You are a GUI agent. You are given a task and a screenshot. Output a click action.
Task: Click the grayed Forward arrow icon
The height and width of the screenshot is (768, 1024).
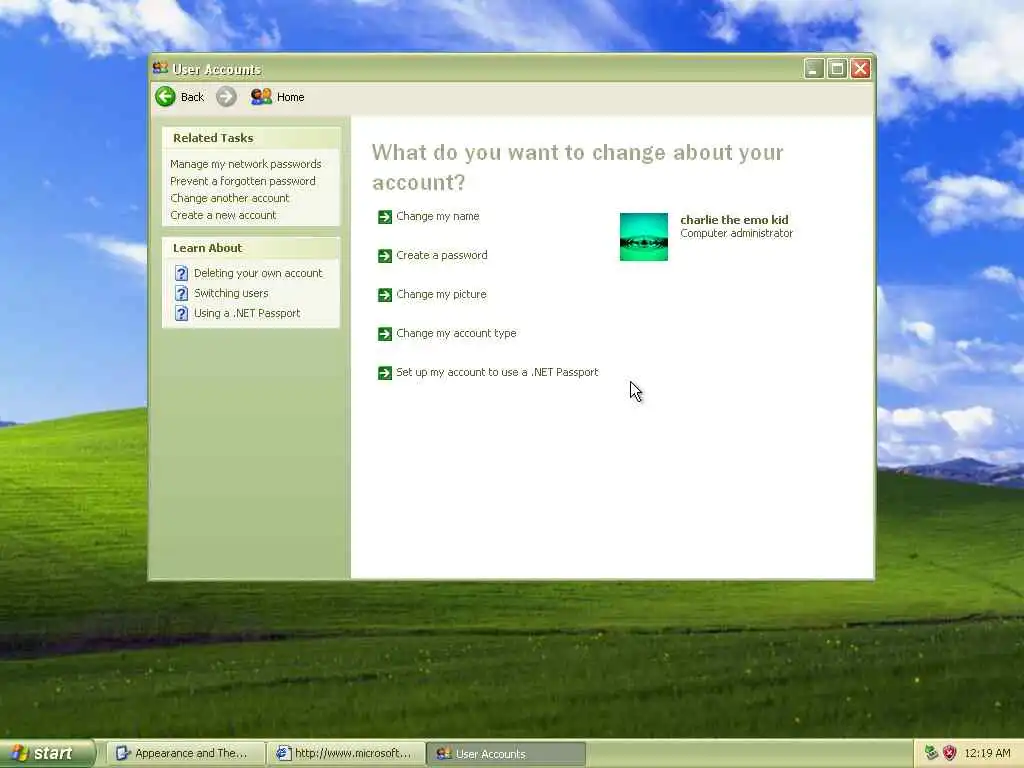[227, 97]
